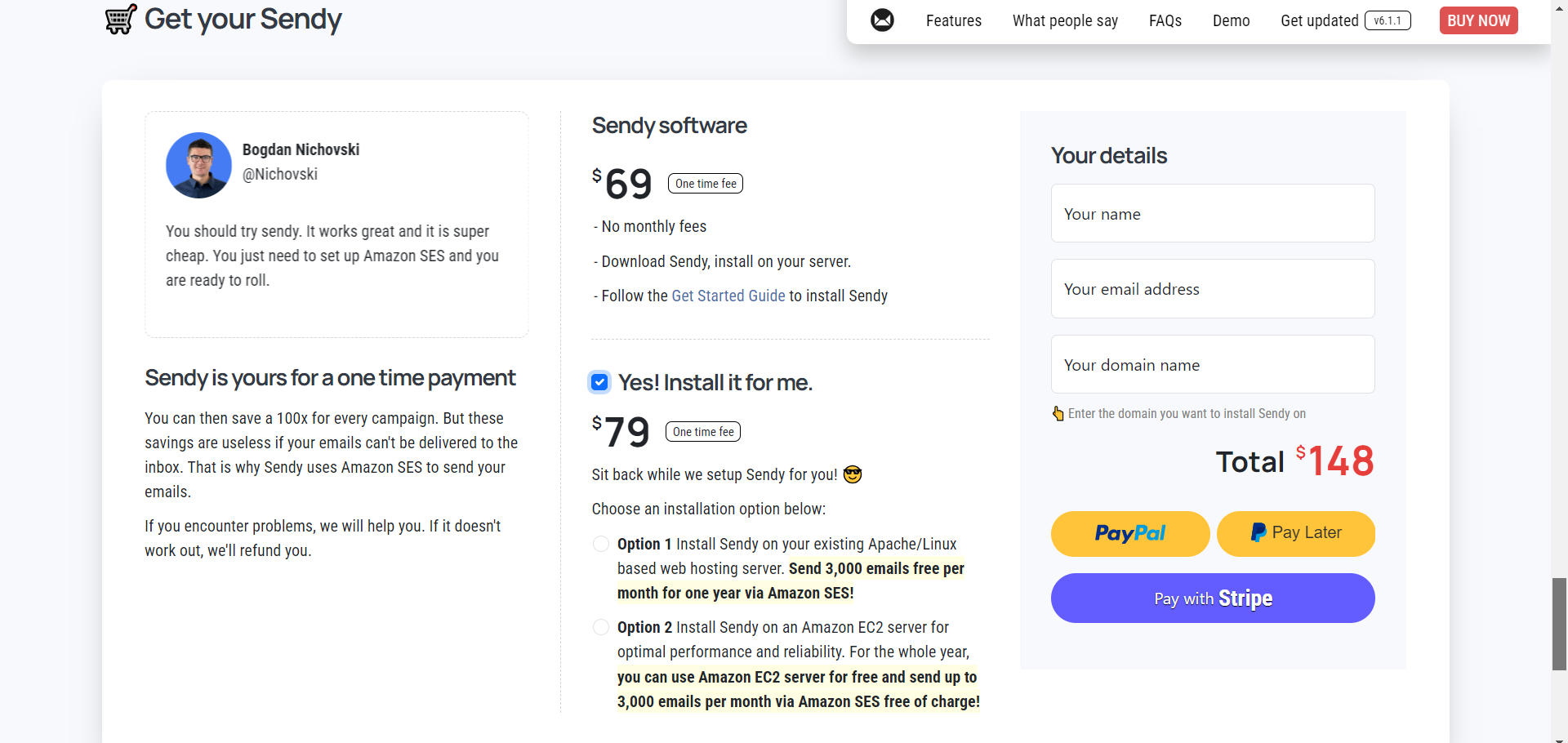This screenshot has height=743, width=1568.
Task: Pay using the PayPal button
Action: (1130, 534)
